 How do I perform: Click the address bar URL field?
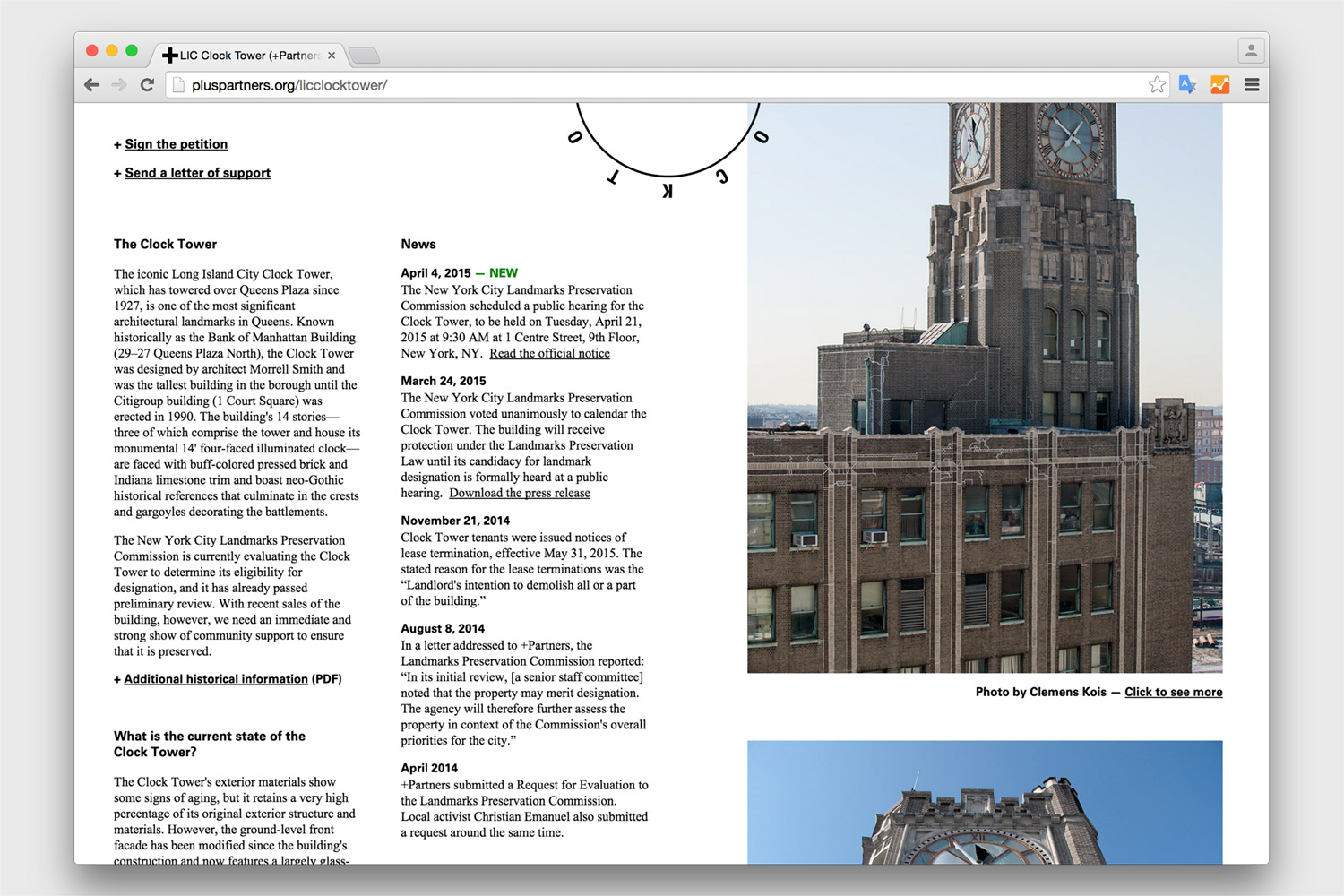[627, 85]
